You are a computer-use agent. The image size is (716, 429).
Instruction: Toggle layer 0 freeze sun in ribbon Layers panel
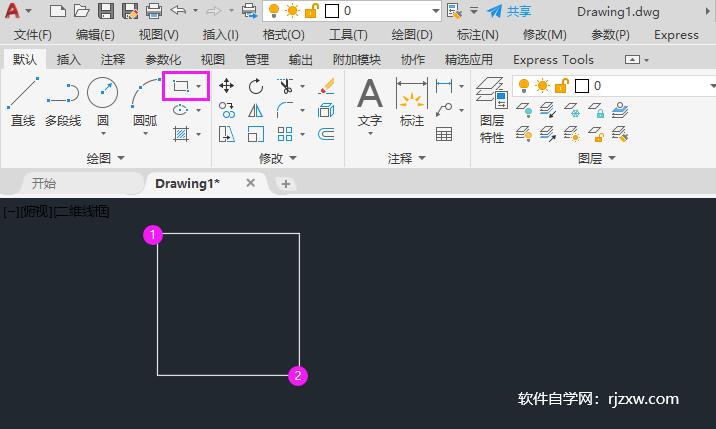pos(542,85)
